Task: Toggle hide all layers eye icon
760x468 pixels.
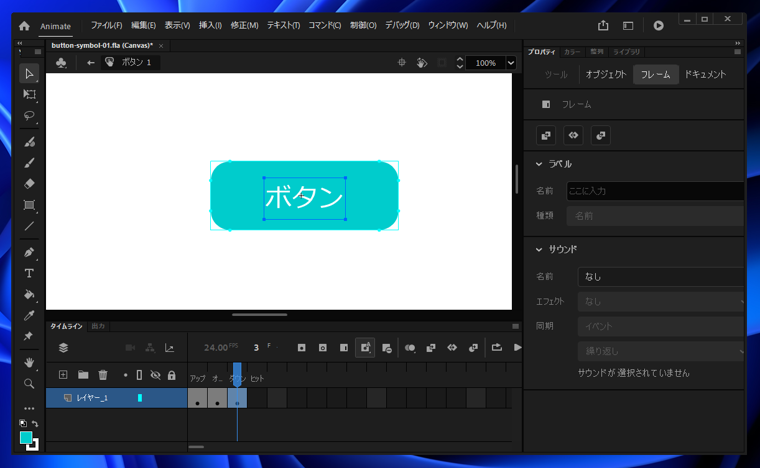Action: click(x=155, y=375)
